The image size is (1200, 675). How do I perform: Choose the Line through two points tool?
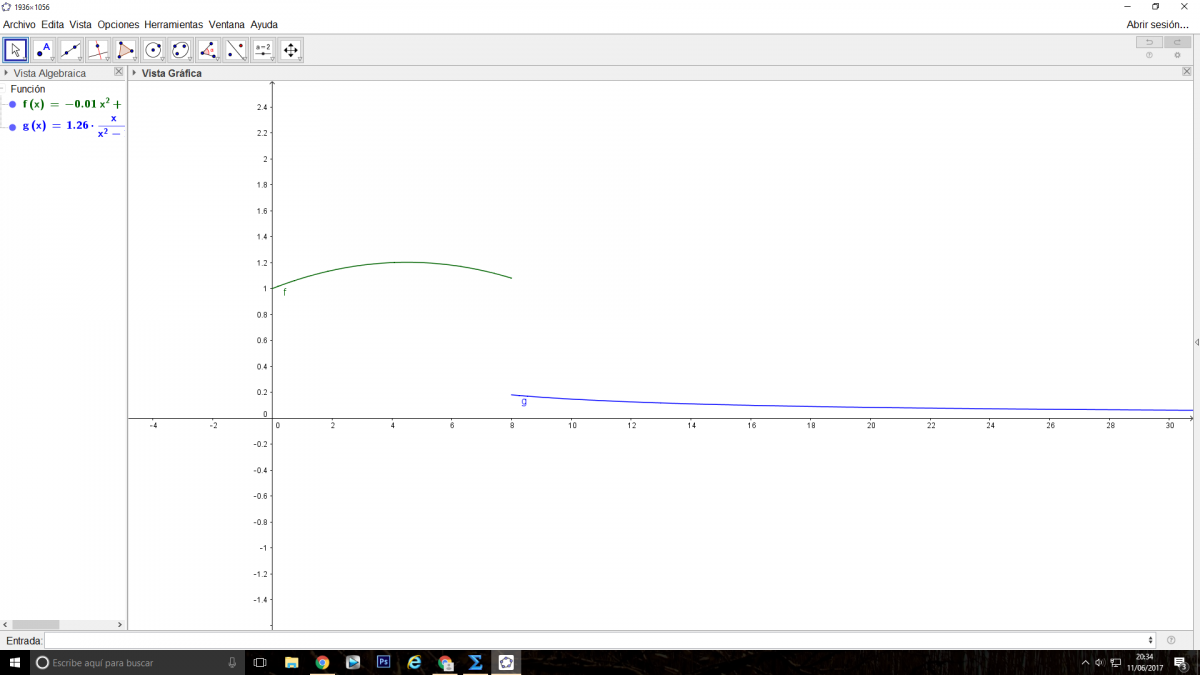click(70, 50)
